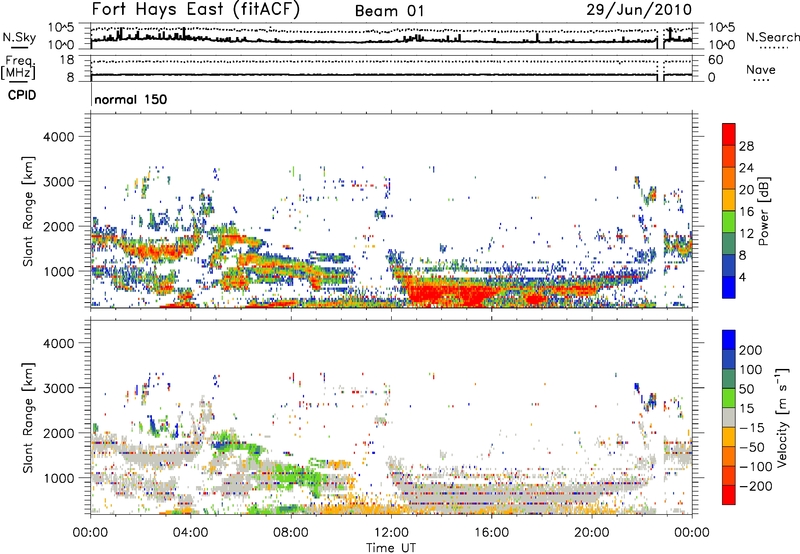The image size is (800, 554).
Task: Click the 'Fort Hays East (fitACF)' title
Action: click(x=196, y=9)
